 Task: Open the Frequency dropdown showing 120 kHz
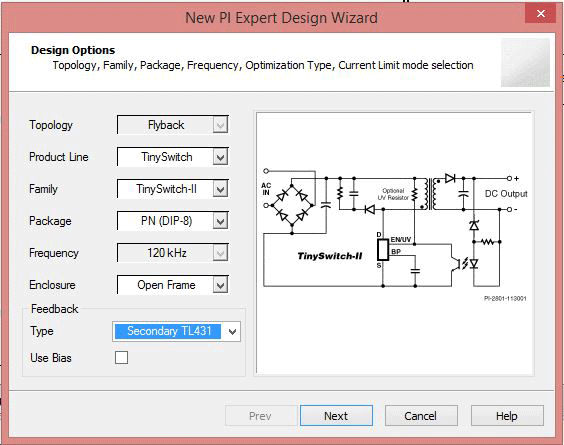point(173,253)
